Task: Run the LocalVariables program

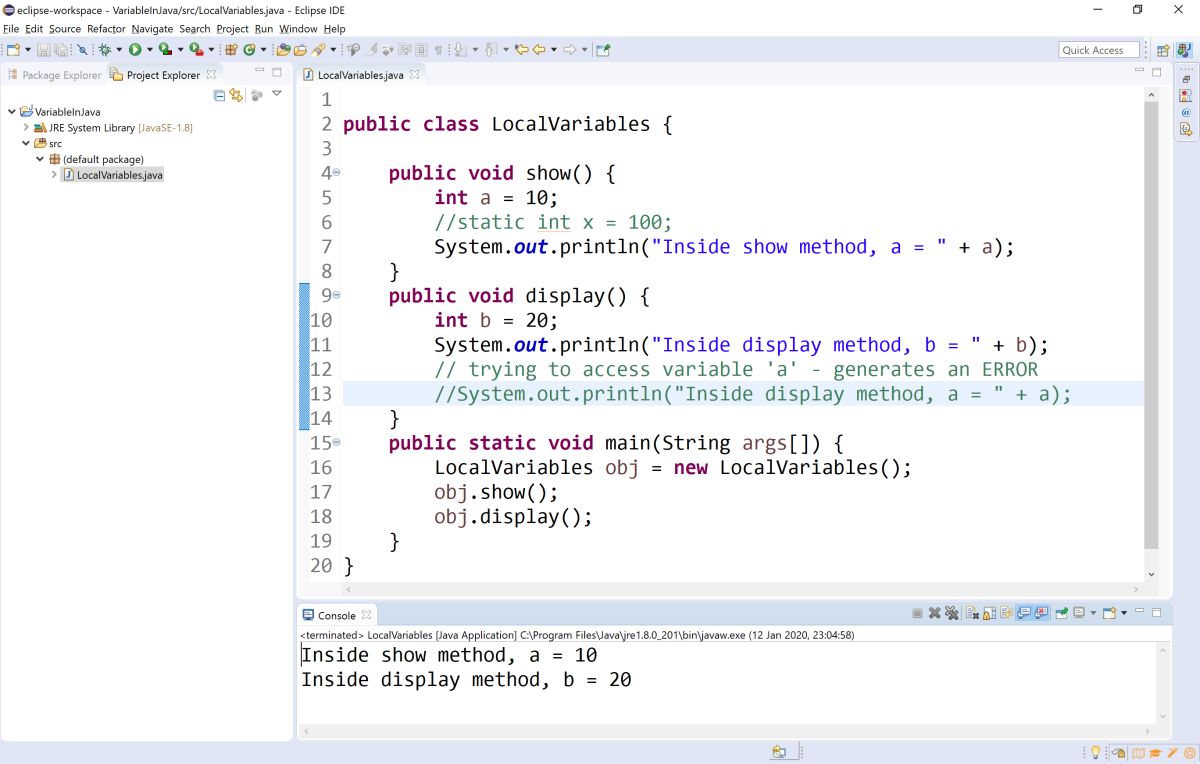Action: [x=135, y=48]
